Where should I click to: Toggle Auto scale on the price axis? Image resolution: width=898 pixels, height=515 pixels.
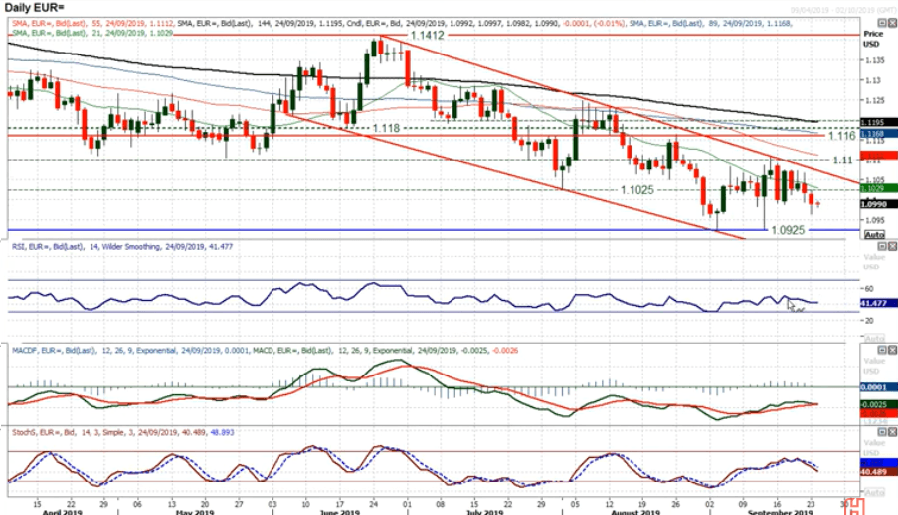tap(875, 234)
